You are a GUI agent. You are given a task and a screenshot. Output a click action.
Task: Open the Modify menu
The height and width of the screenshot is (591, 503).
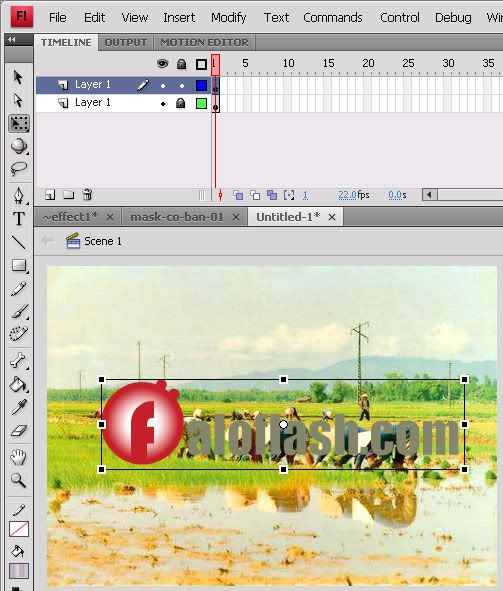(228, 17)
